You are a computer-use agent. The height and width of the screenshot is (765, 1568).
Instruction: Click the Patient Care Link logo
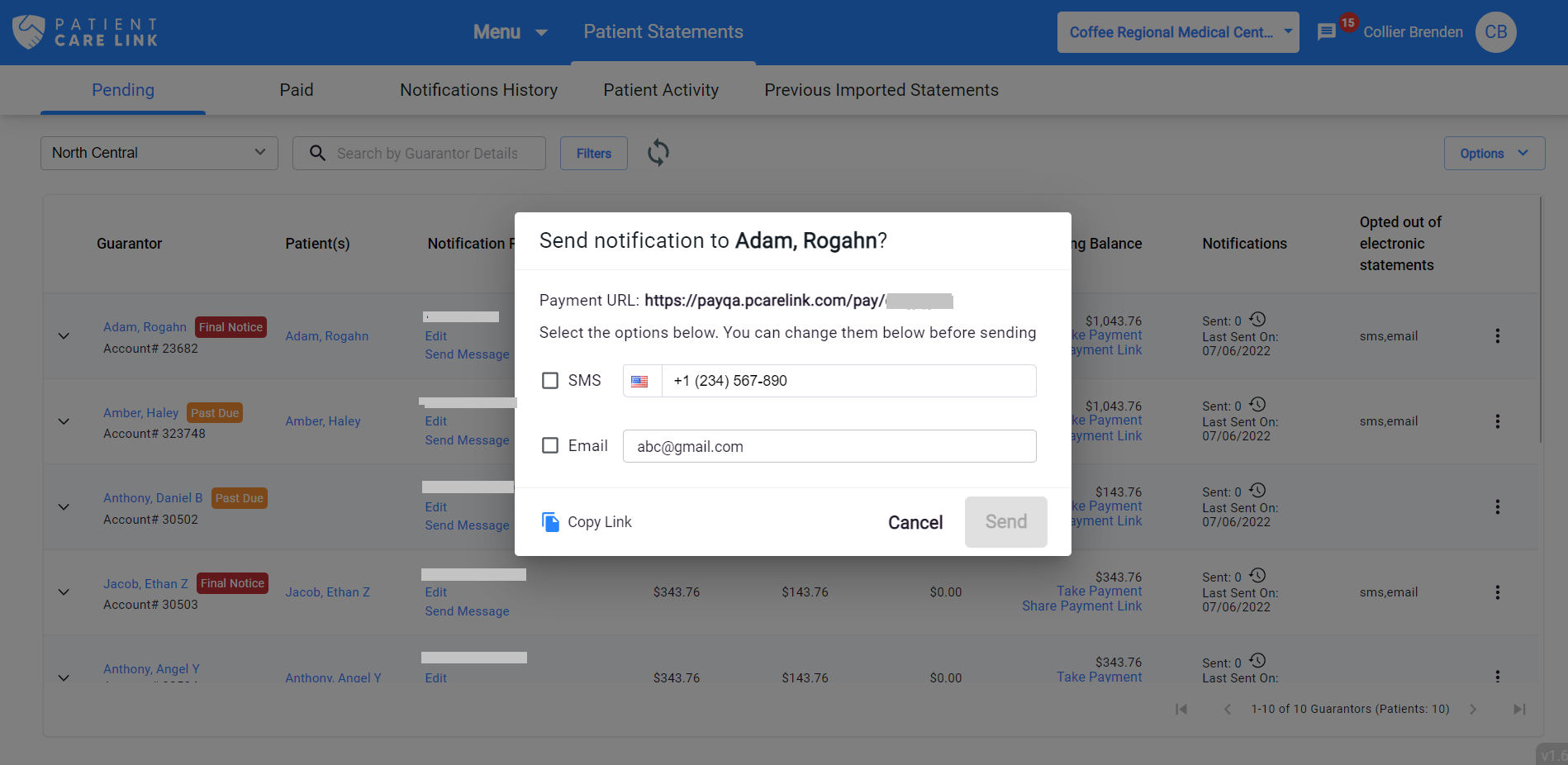point(85,32)
